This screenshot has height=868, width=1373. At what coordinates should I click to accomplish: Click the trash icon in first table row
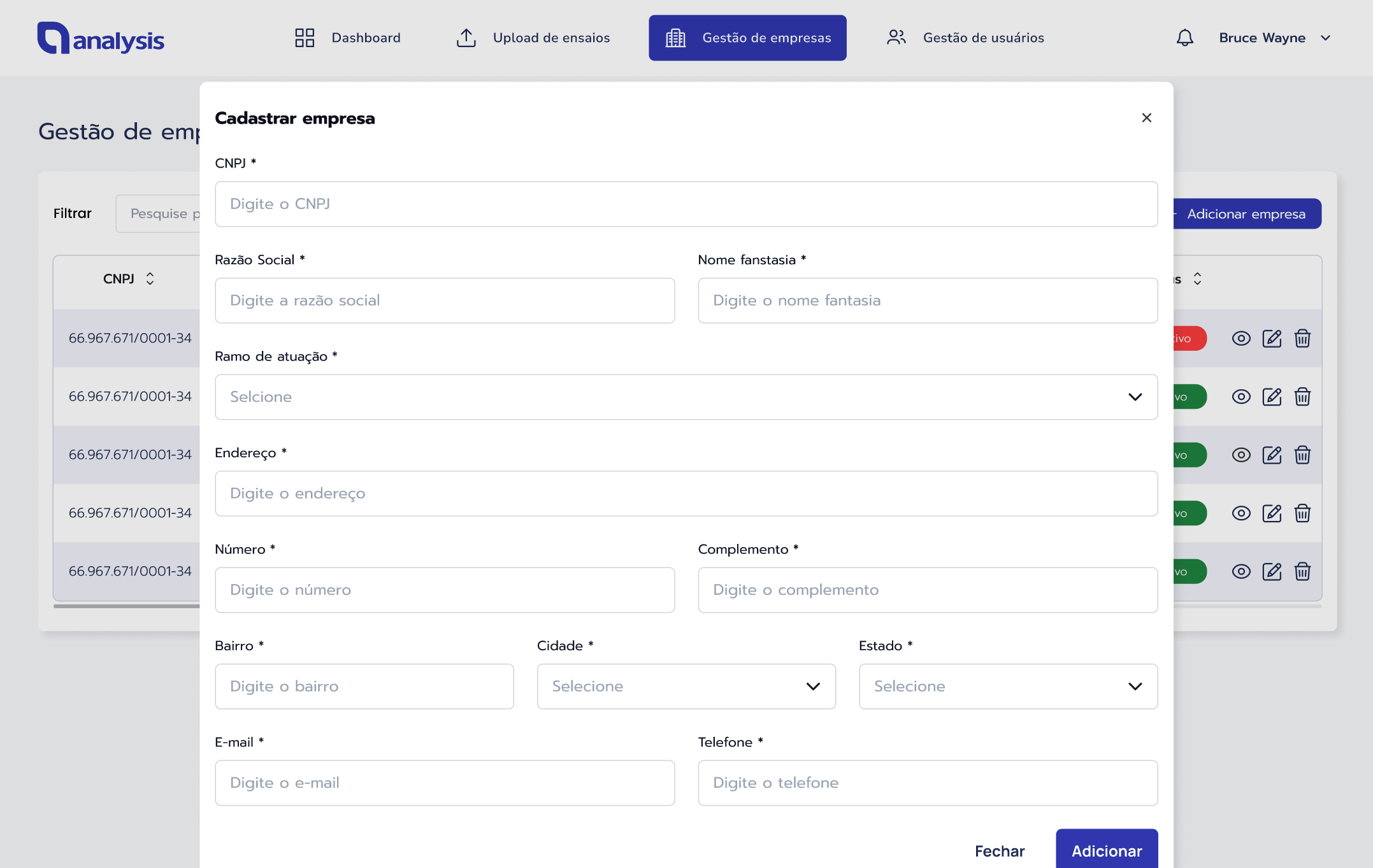(1302, 338)
